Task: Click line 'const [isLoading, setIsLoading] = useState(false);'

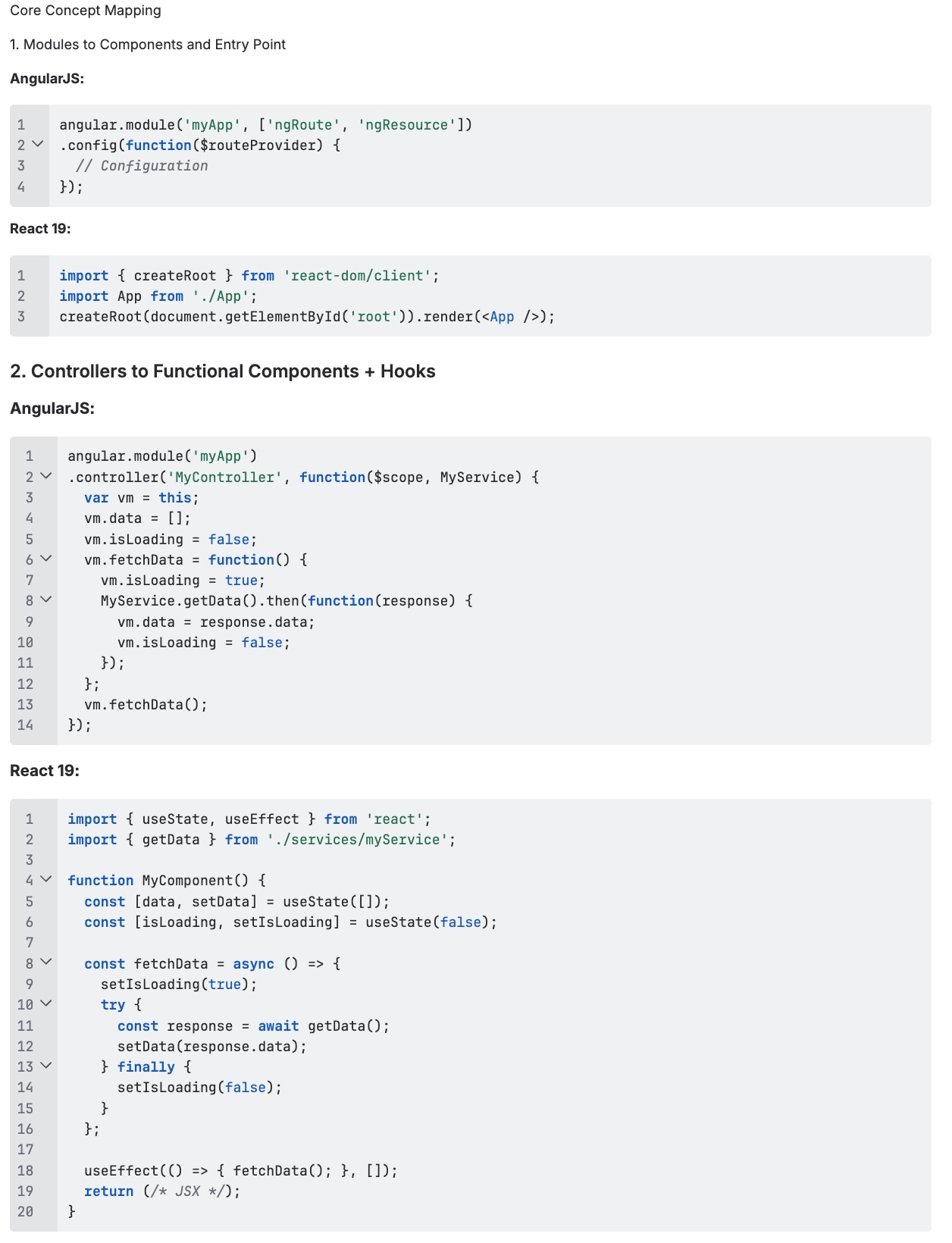Action: [290, 922]
